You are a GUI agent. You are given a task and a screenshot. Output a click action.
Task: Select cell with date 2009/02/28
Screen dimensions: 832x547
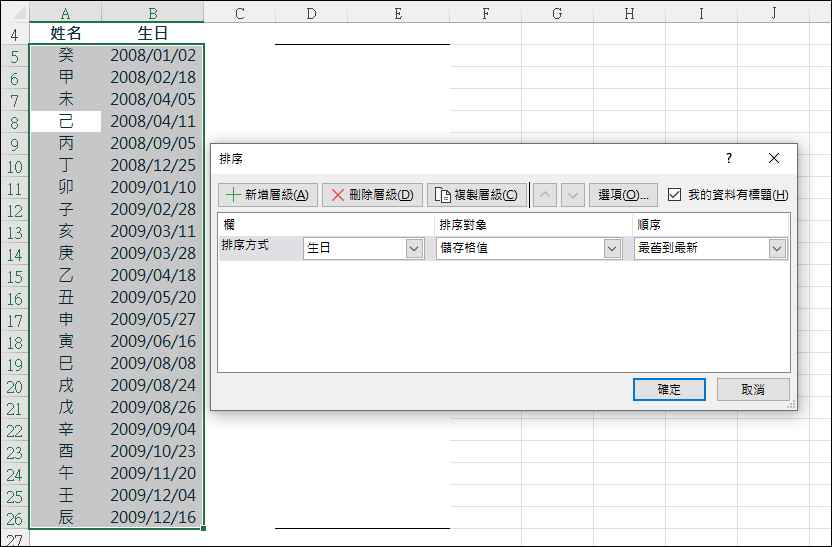click(153, 210)
